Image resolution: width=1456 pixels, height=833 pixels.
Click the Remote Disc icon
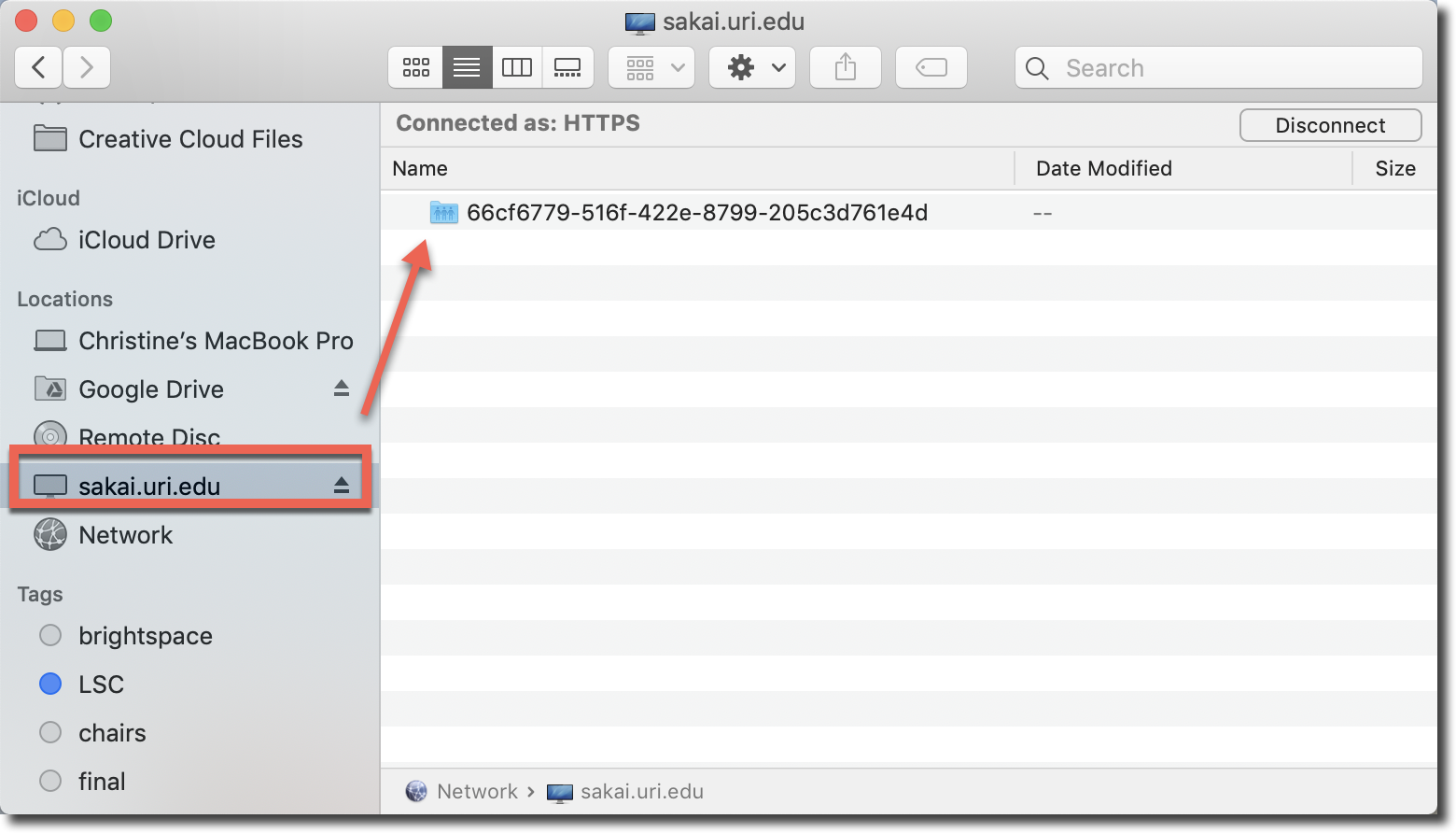[50, 435]
